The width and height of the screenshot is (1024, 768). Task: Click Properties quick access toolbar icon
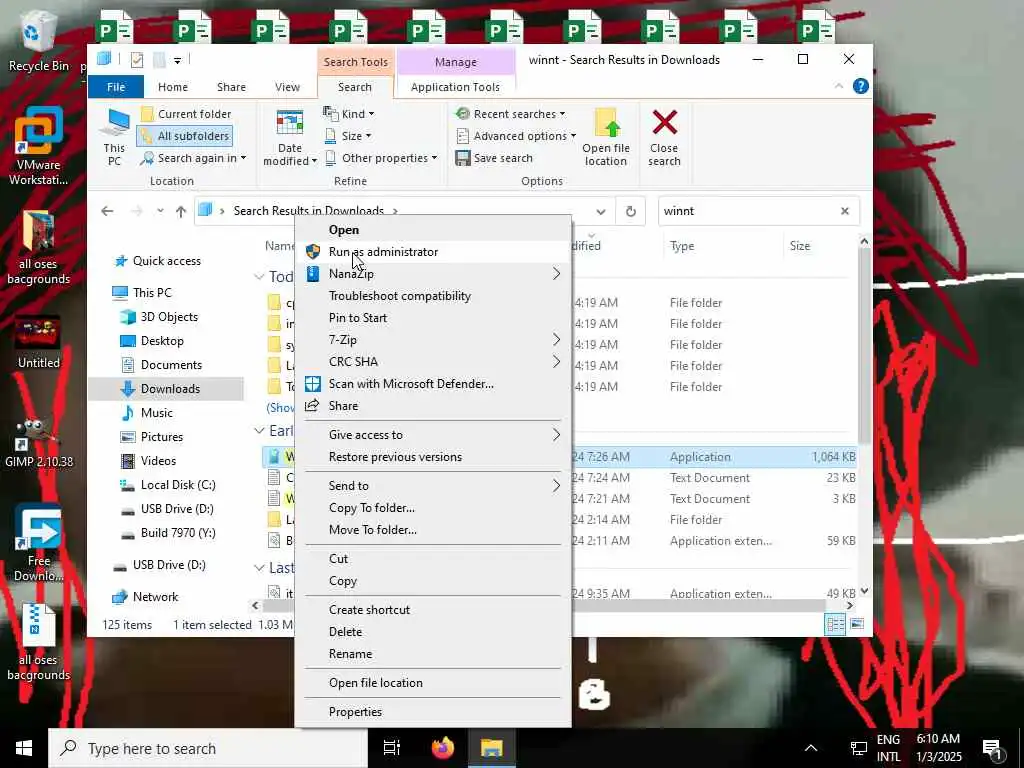pyautogui.click(x=136, y=60)
